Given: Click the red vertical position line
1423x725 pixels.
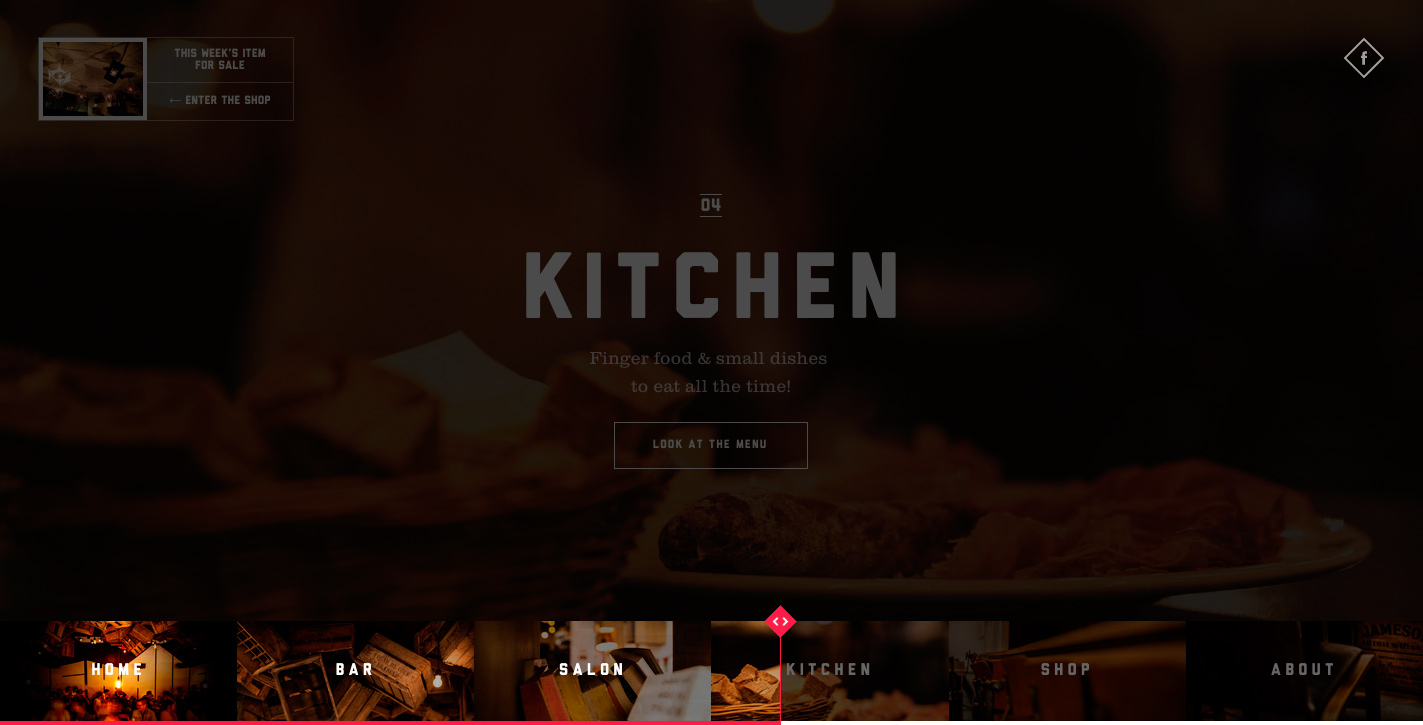Looking at the screenshot, I should point(780,680).
